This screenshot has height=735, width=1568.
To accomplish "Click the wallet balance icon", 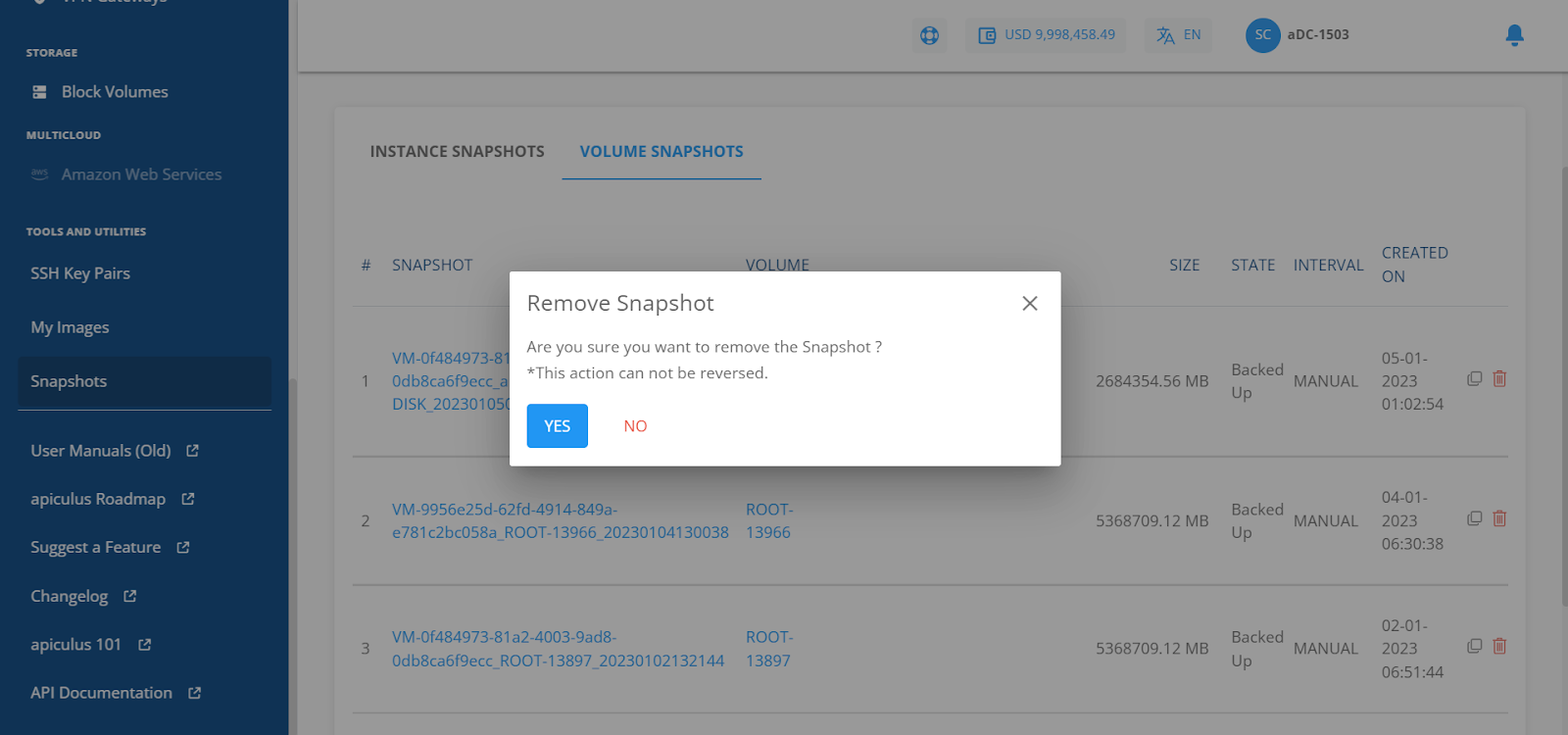I will coord(987,35).
